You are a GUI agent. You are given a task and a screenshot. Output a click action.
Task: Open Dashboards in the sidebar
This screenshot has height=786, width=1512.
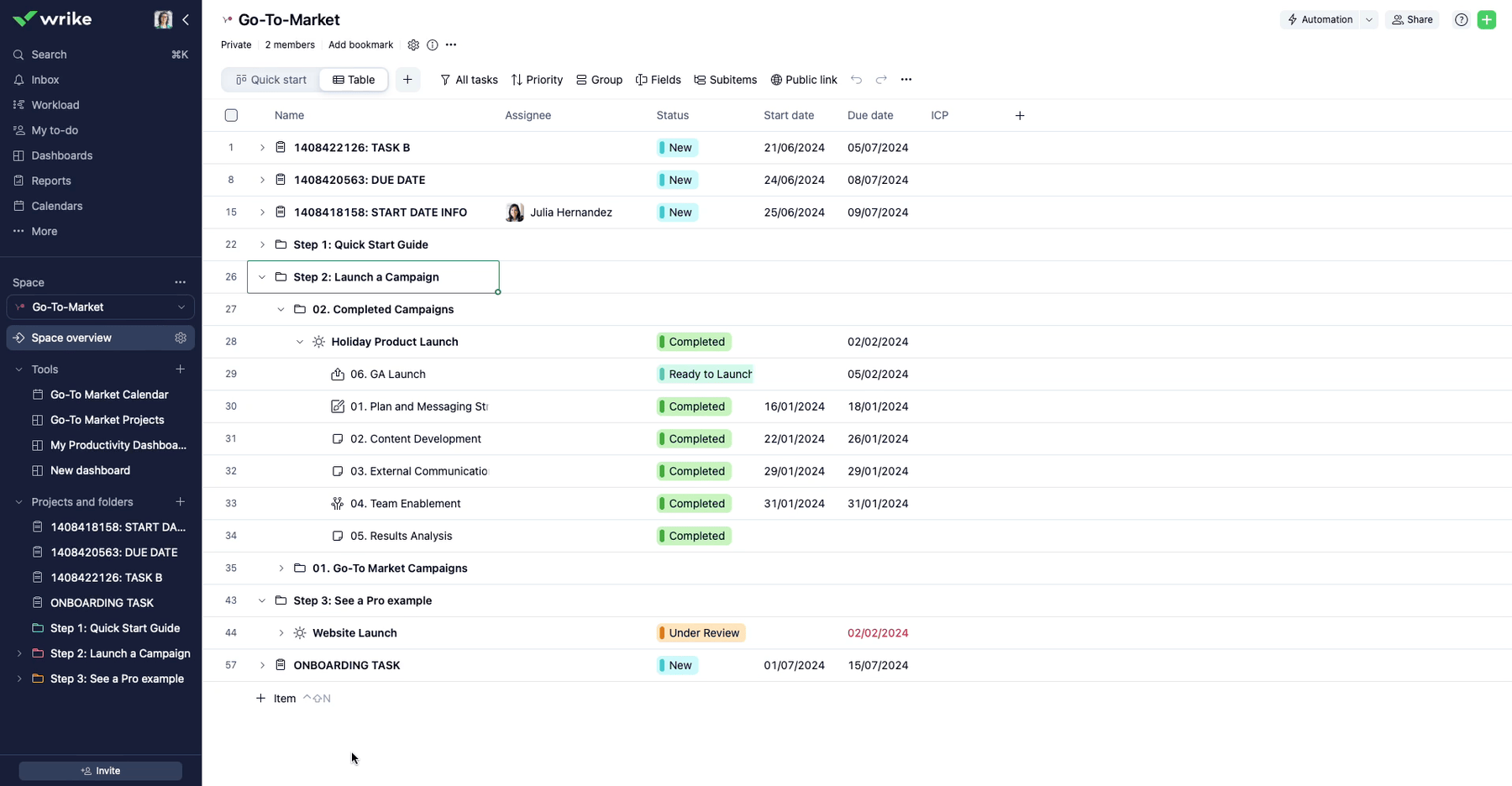[x=61, y=155]
